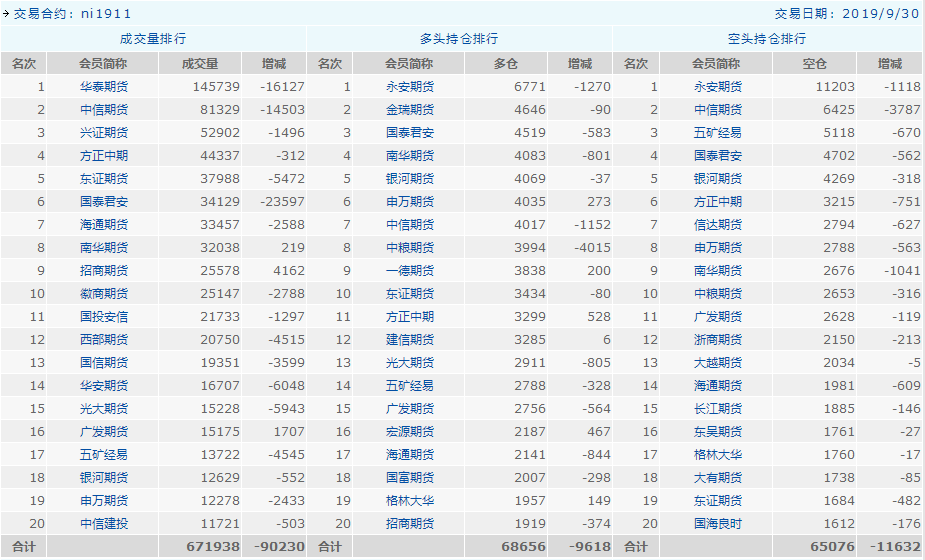This screenshot has height=560, width=925.
Task: Open 国富期货 member link
Action: coord(409,478)
